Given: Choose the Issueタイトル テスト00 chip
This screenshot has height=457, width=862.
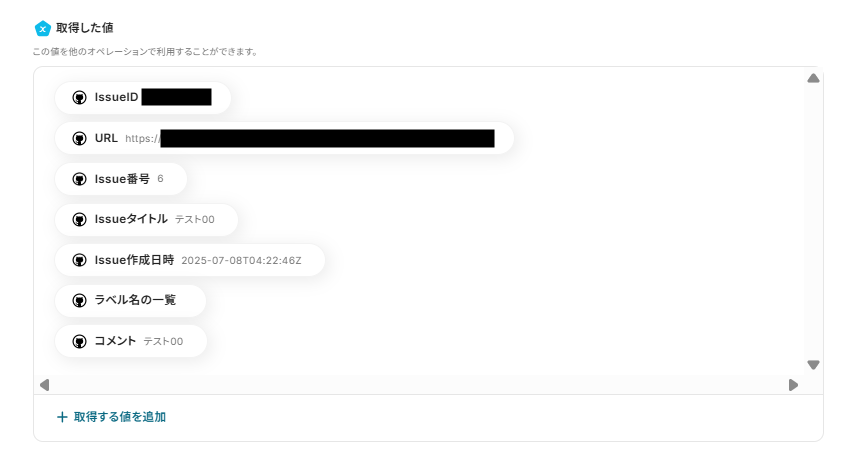Looking at the screenshot, I should (146, 219).
